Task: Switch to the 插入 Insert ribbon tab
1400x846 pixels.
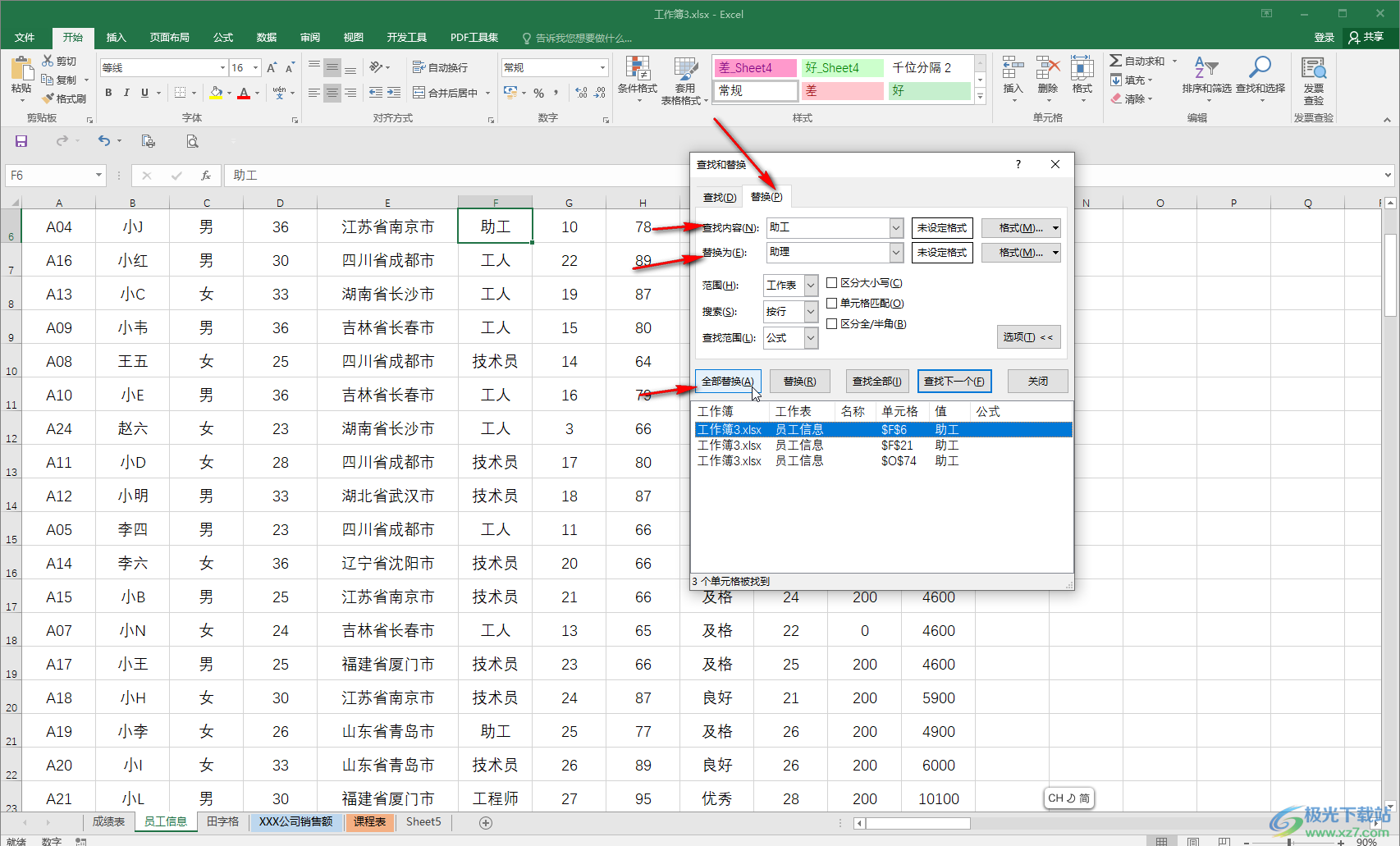Action: [117, 38]
